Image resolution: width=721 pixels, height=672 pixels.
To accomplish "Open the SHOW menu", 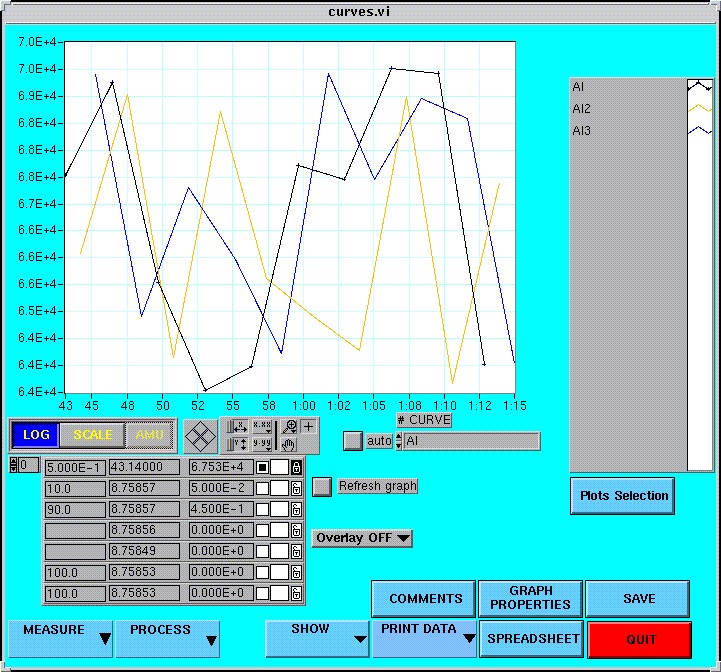I will (x=317, y=638).
